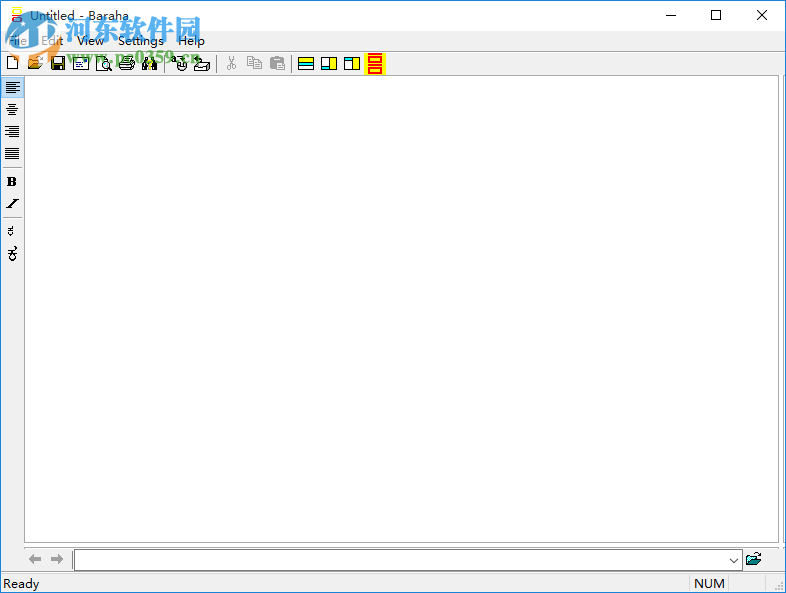
Task: Print the document using the printer icon
Action: (127, 63)
